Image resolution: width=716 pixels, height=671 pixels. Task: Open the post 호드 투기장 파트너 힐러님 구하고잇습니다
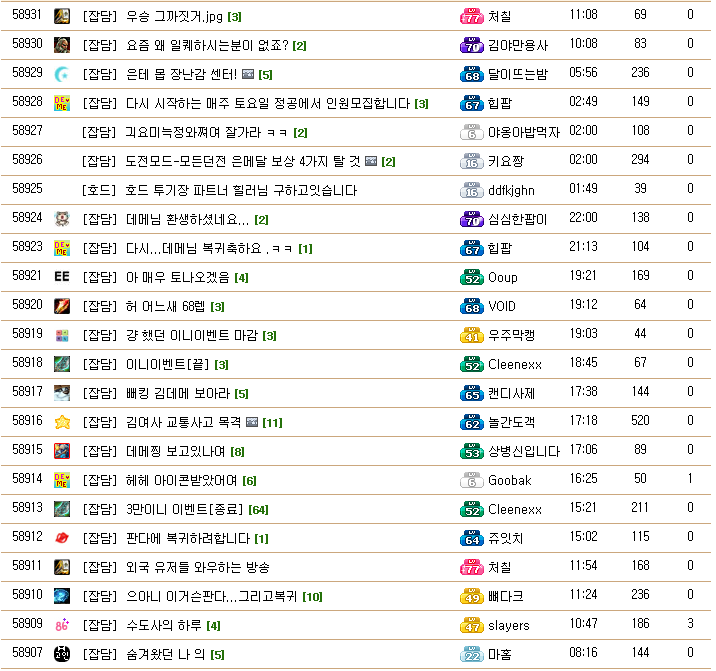241,190
